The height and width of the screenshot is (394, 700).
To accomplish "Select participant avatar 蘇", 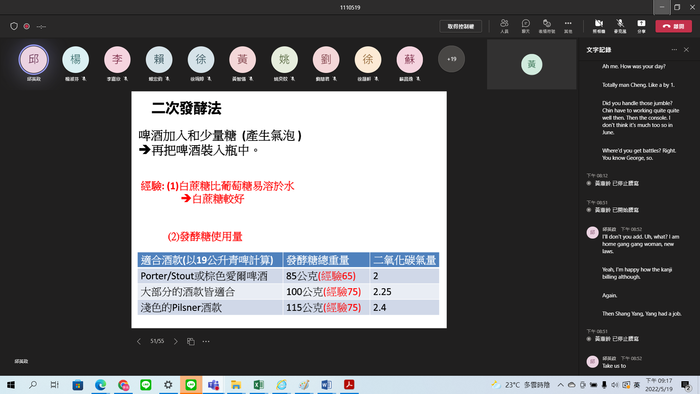I will tap(409, 59).
